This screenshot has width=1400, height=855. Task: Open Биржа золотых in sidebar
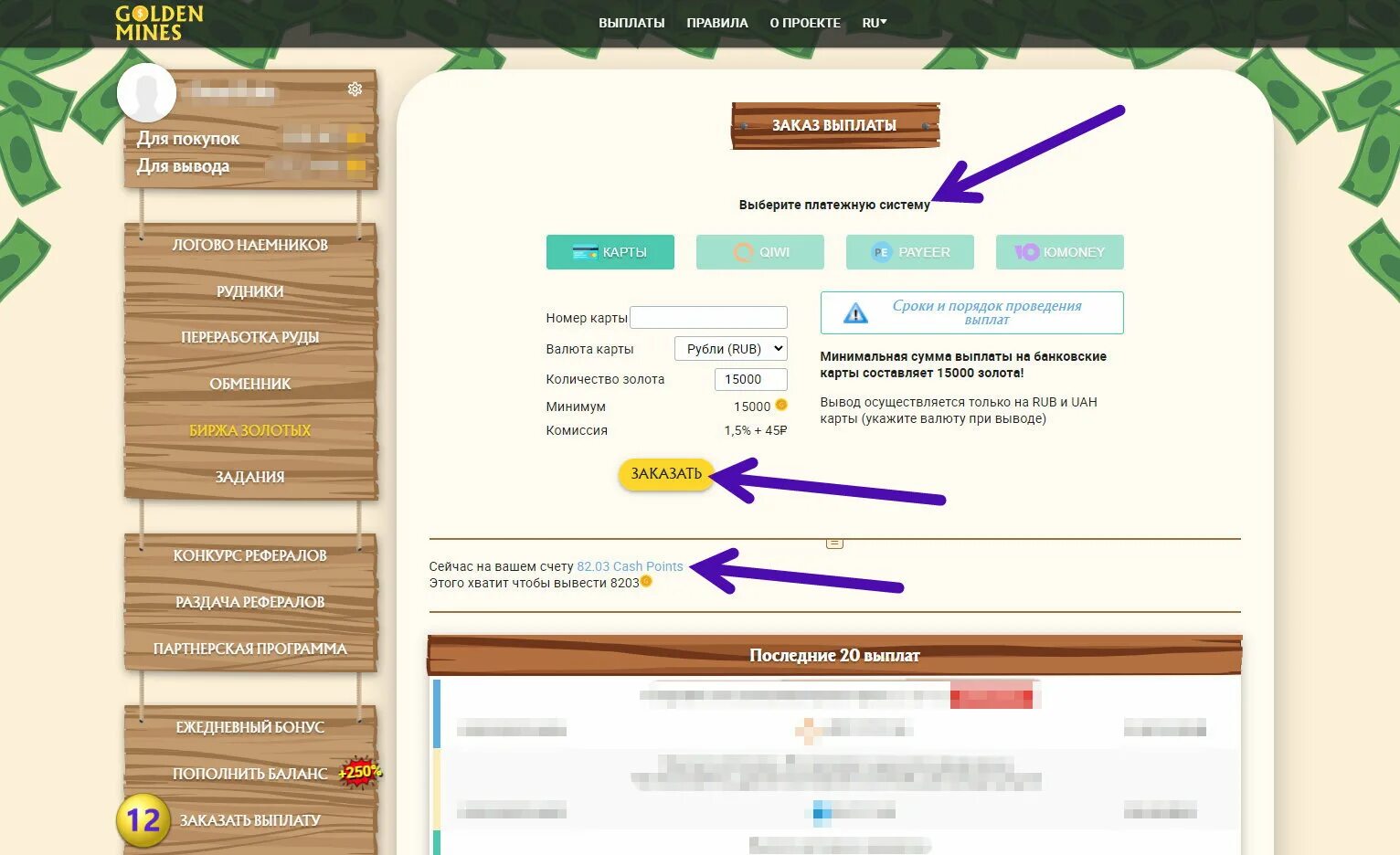coord(249,430)
